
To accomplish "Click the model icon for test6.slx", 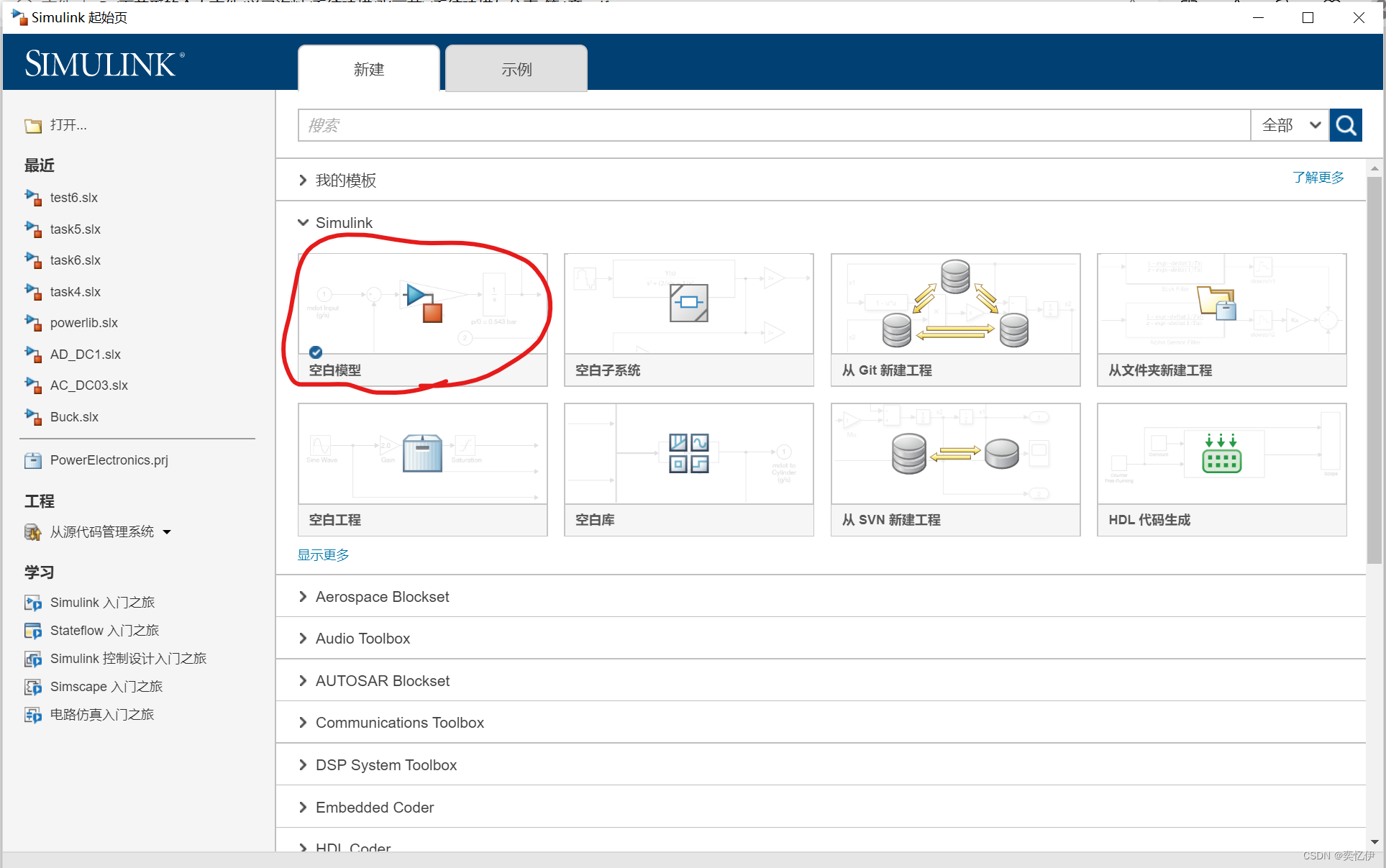I will pos(33,197).
